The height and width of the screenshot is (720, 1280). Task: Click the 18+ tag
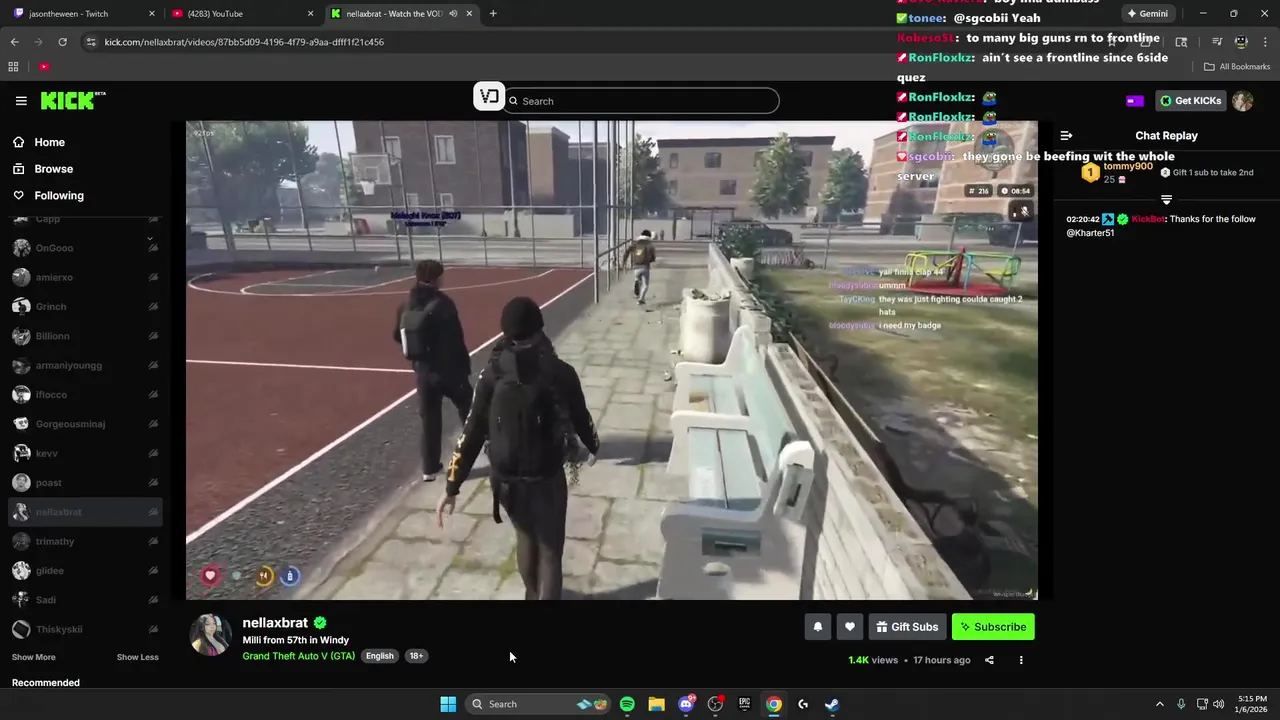tap(416, 656)
